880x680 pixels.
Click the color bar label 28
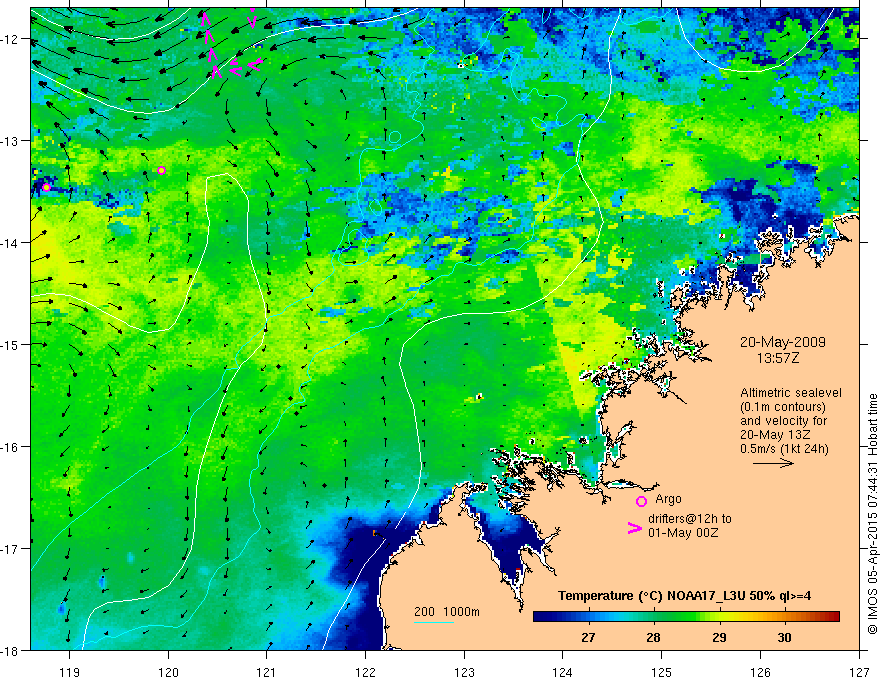click(653, 637)
